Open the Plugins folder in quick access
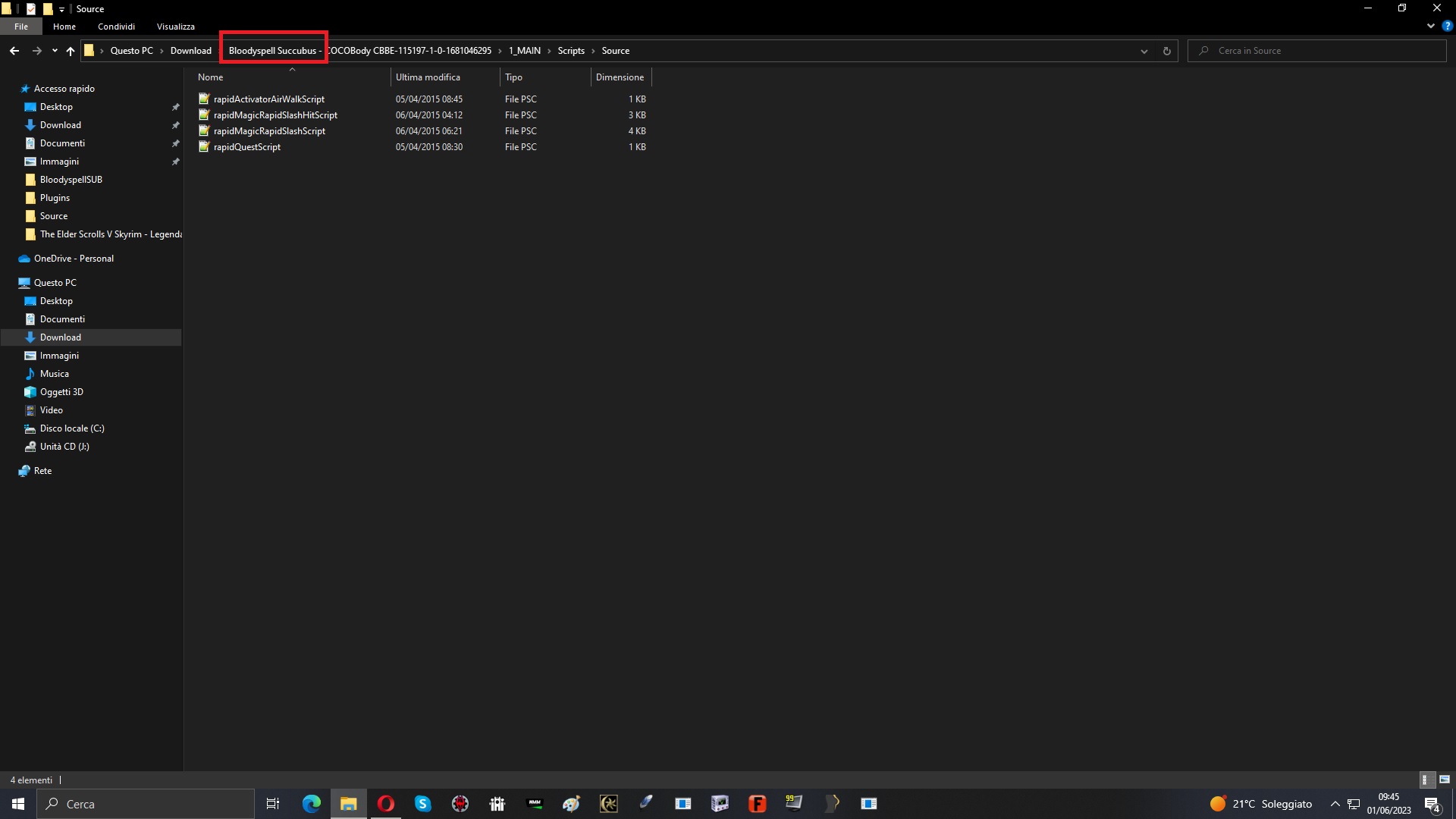Viewport: 1456px width, 819px height. (x=55, y=198)
